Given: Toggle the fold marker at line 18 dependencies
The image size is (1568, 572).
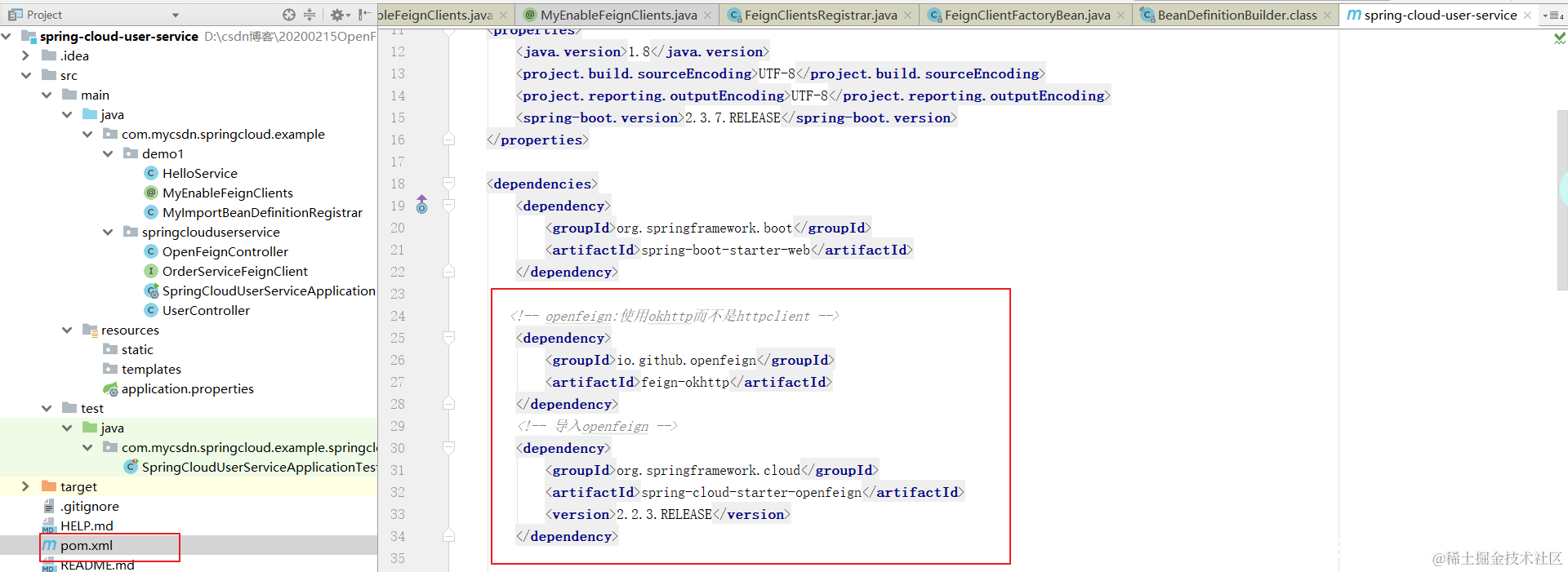Looking at the screenshot, I should [x=448, y=184].
